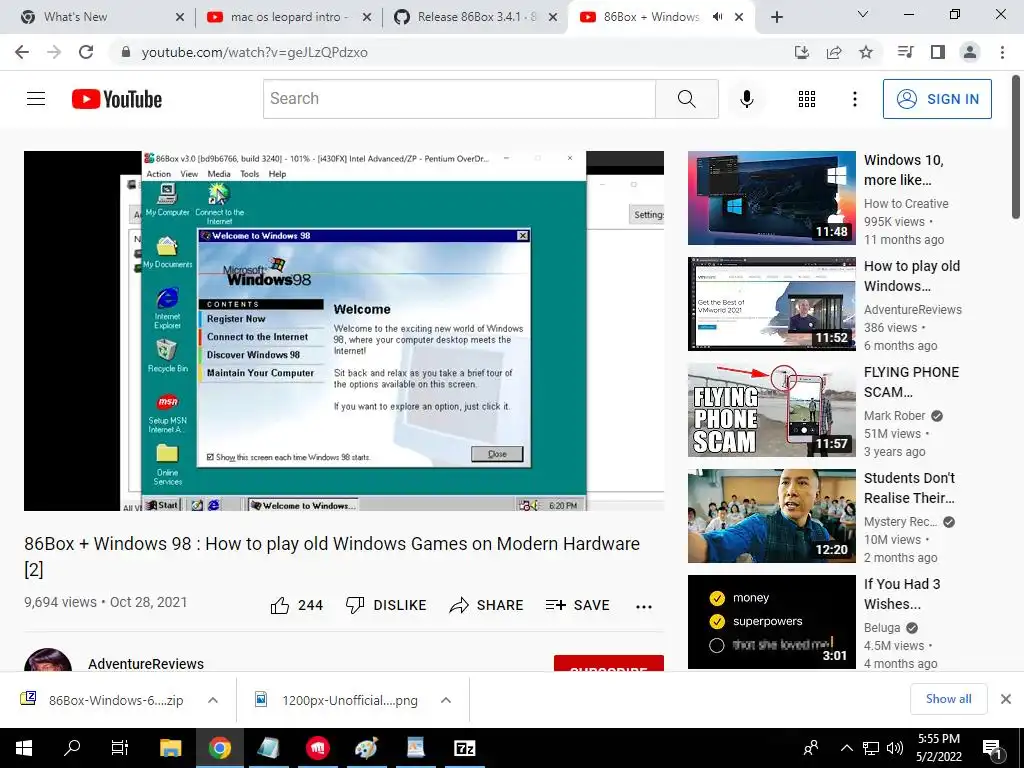
Task: Go to YouTube home via logo
Action: click(117, 99)
